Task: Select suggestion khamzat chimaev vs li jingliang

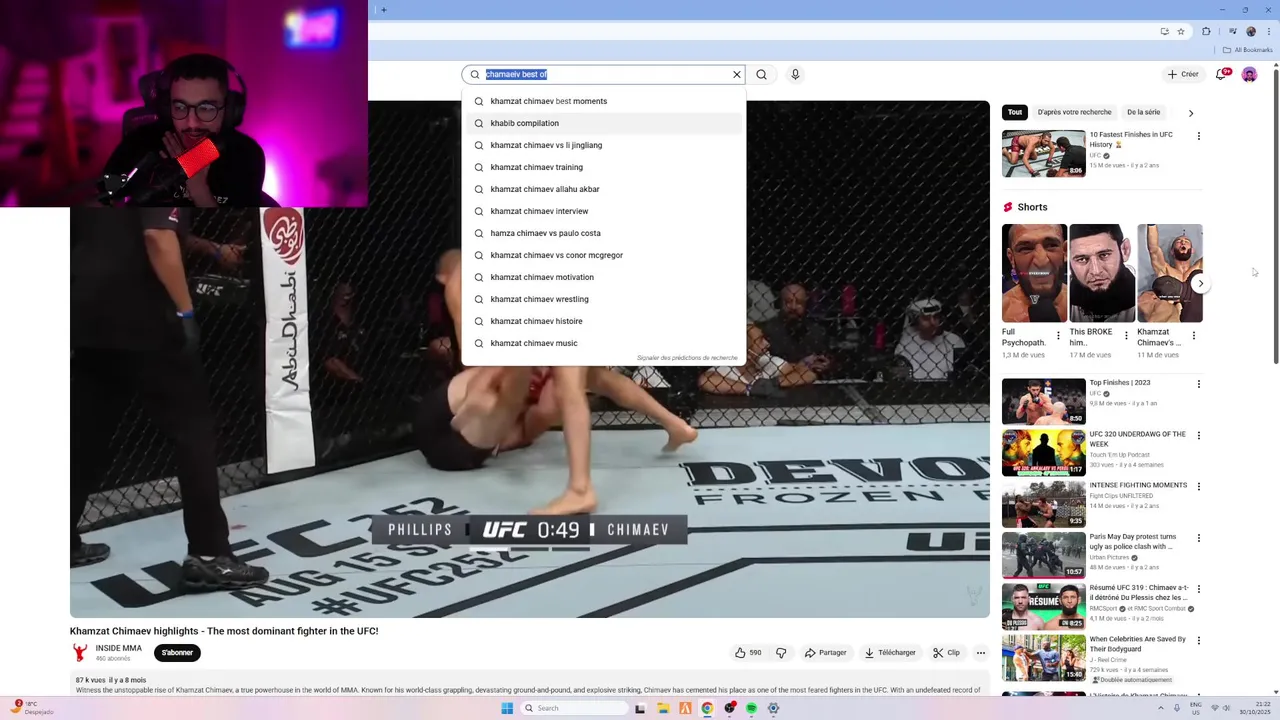Action: pyautogui.click(x=604, y=145)
